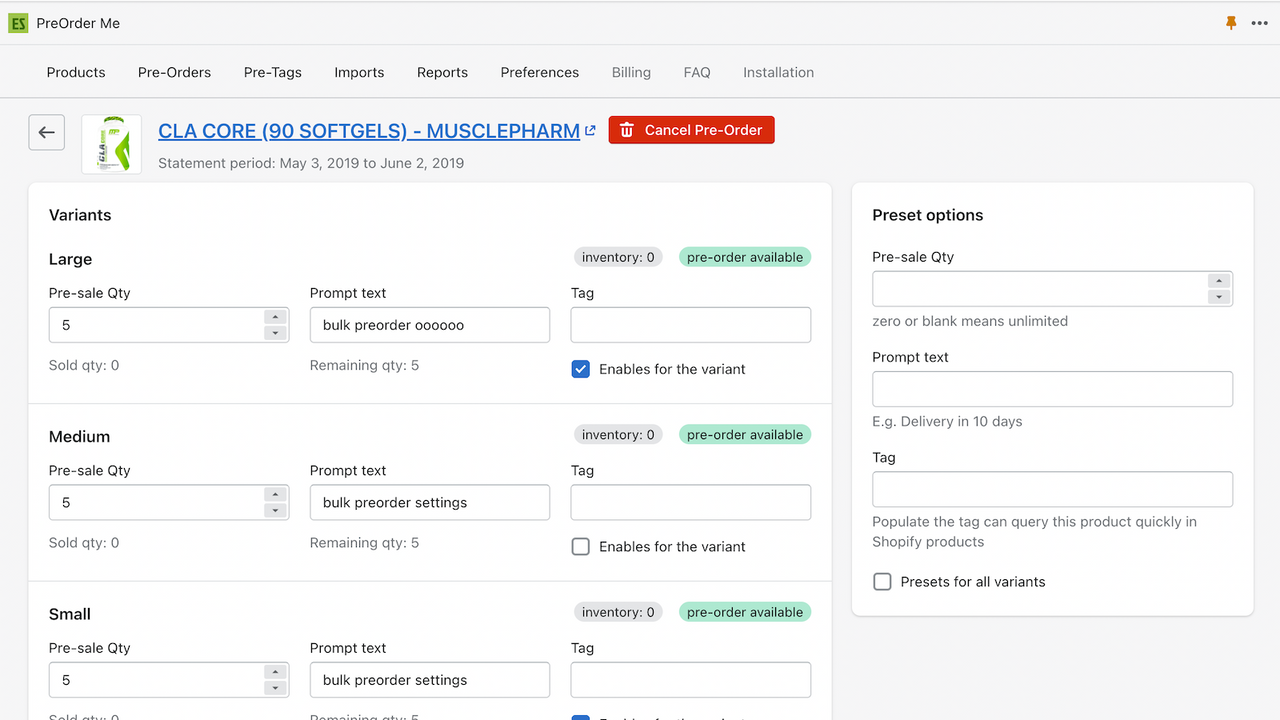Click the orange pin icon
Screen dimensions: 1280x720
(x=1231, y=23)
